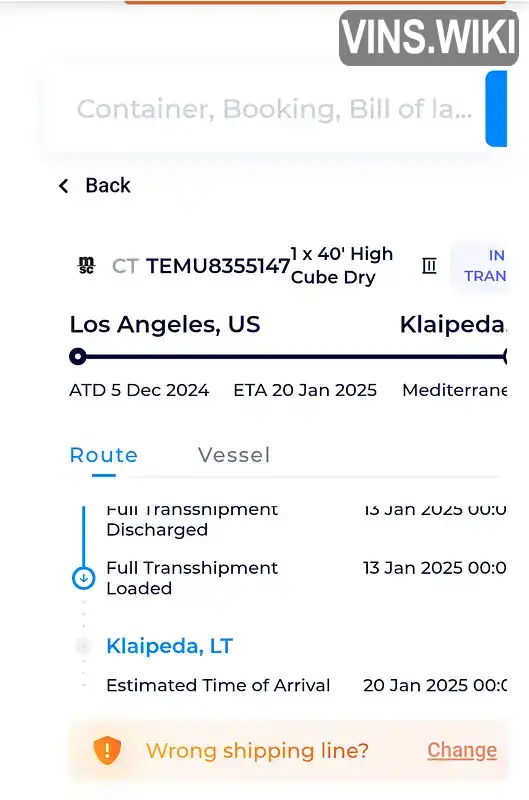The height and width of the screenshot is (800, 529).
Task: Click the container type icon beside Cube Dry
Action: click(x=430, y=265)
